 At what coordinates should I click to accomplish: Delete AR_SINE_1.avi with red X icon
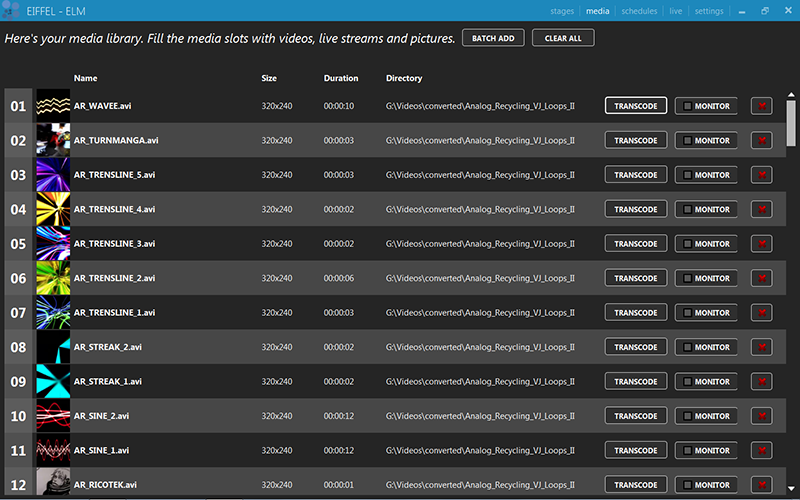coord(761,450)
